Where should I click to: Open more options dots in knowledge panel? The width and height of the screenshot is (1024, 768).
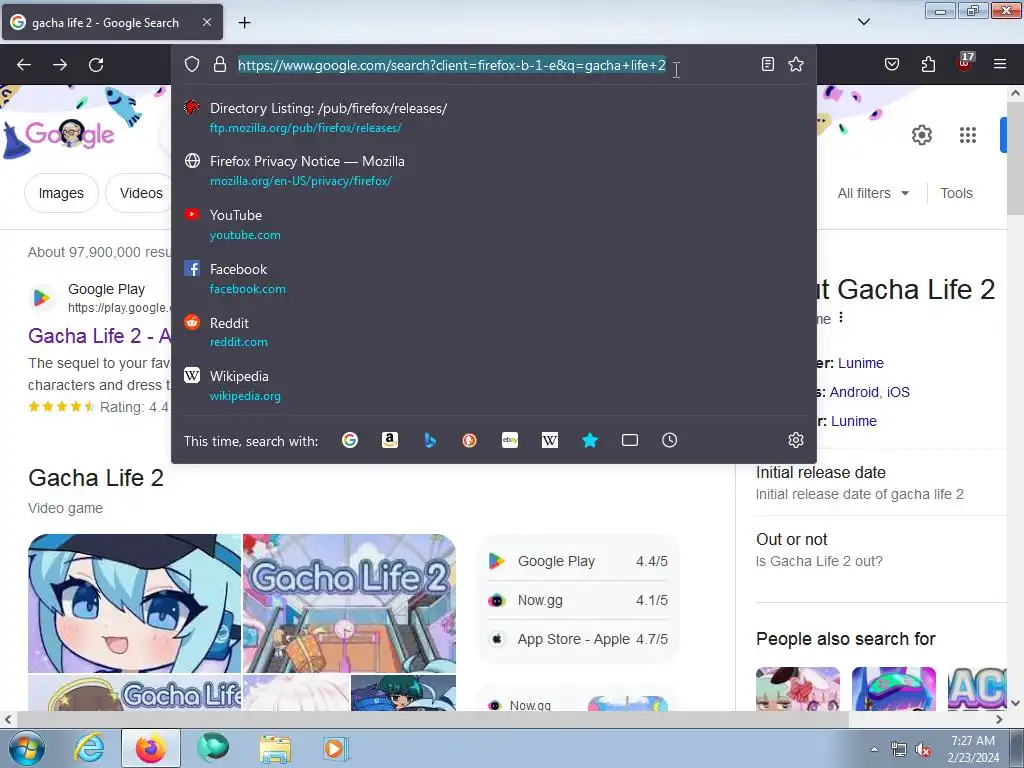[x=841, y=317]
